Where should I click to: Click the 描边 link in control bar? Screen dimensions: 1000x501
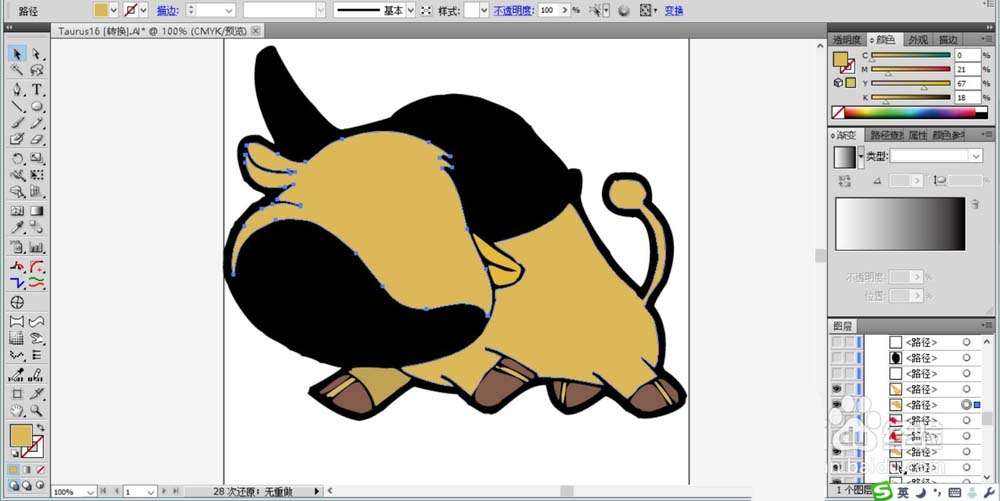[166, 10]
